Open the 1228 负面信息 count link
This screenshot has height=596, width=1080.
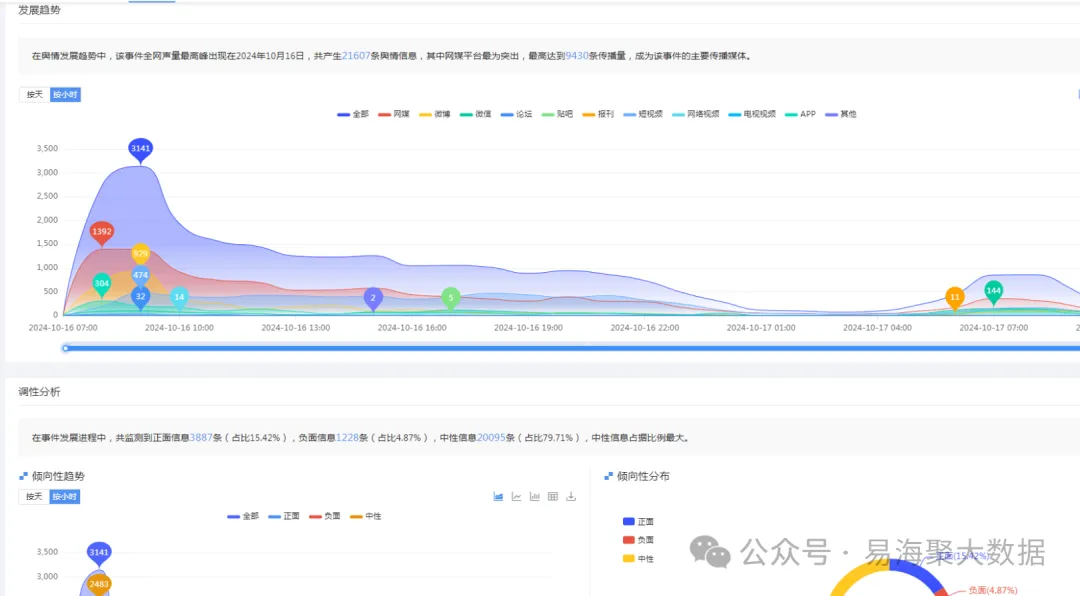point(347,438)
